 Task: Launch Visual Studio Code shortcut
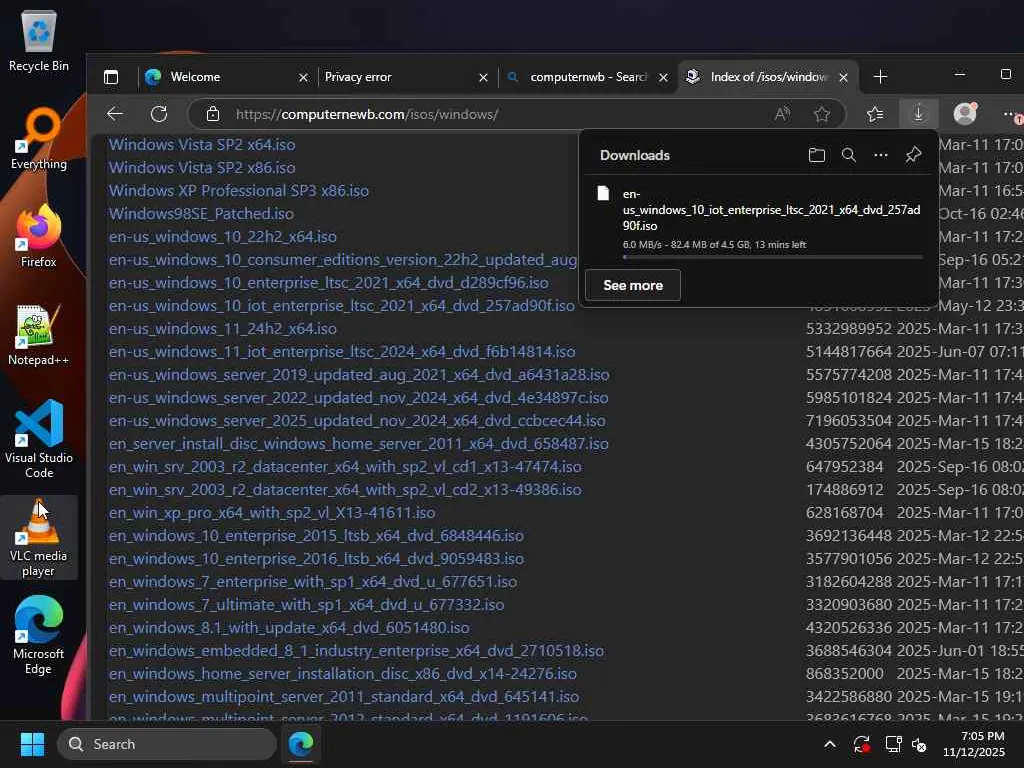pos(39,439)
